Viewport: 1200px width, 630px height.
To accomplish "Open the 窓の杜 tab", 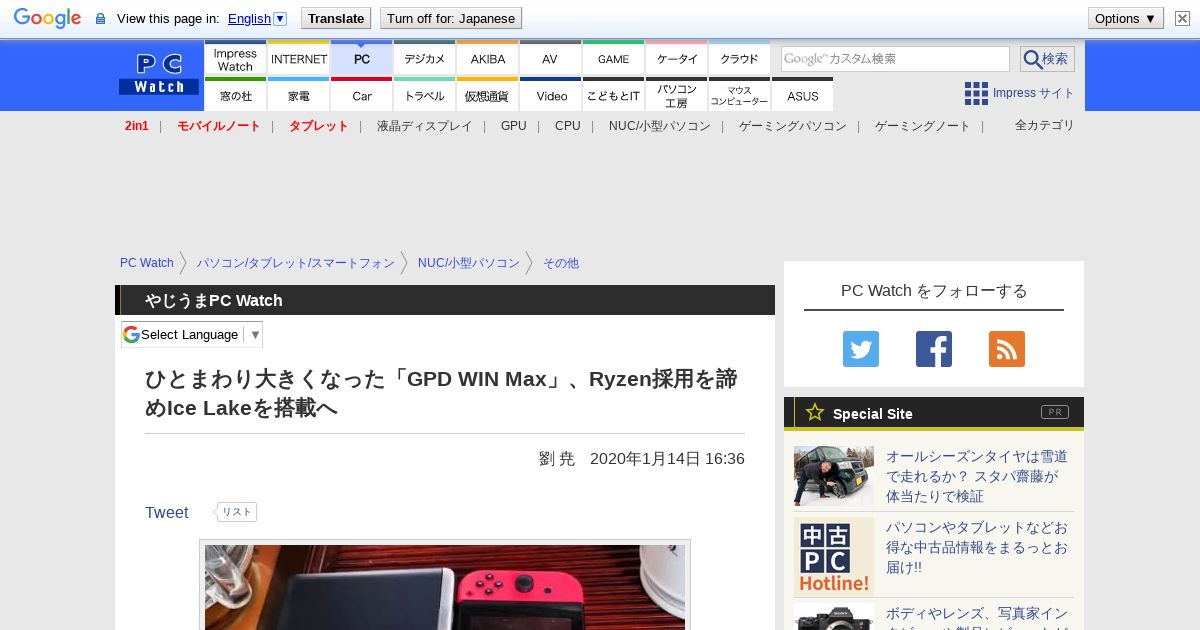I will (235, 95).
